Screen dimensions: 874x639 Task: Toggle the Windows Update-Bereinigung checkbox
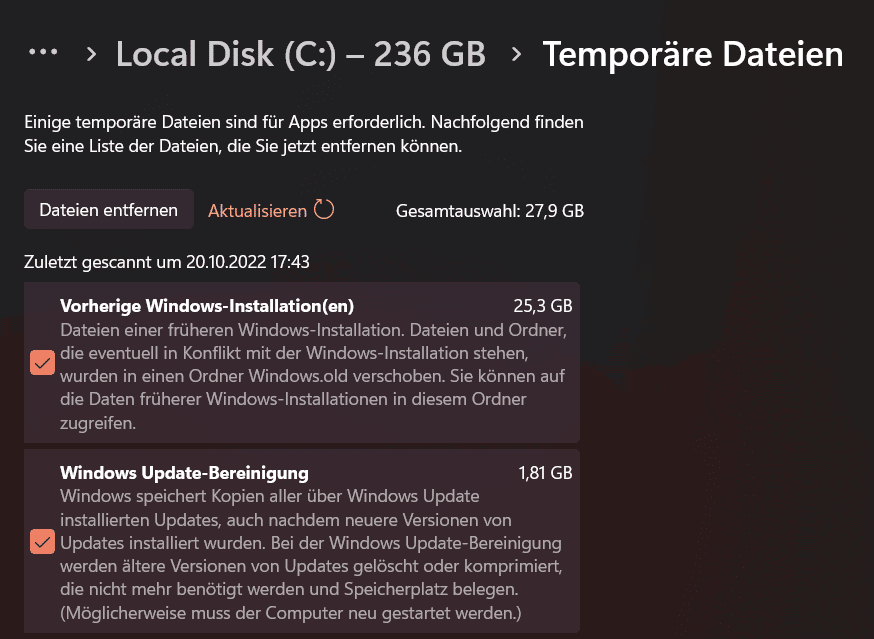click(x=42, y=542)
